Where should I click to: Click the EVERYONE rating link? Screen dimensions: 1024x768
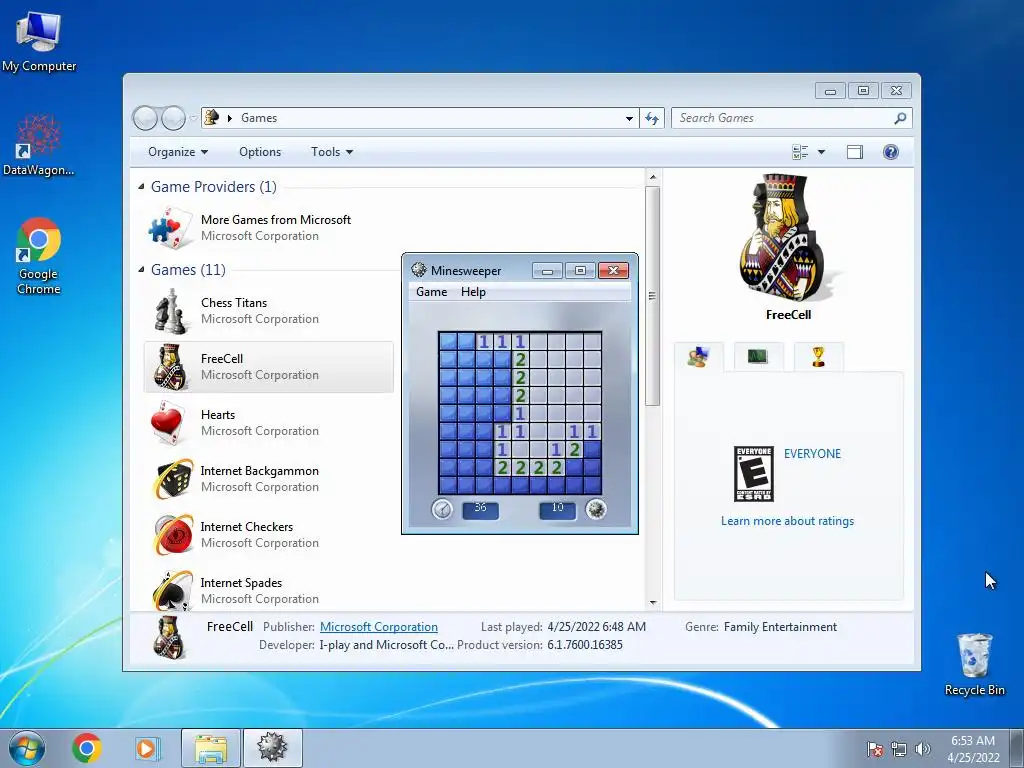[x=812, y=454]
